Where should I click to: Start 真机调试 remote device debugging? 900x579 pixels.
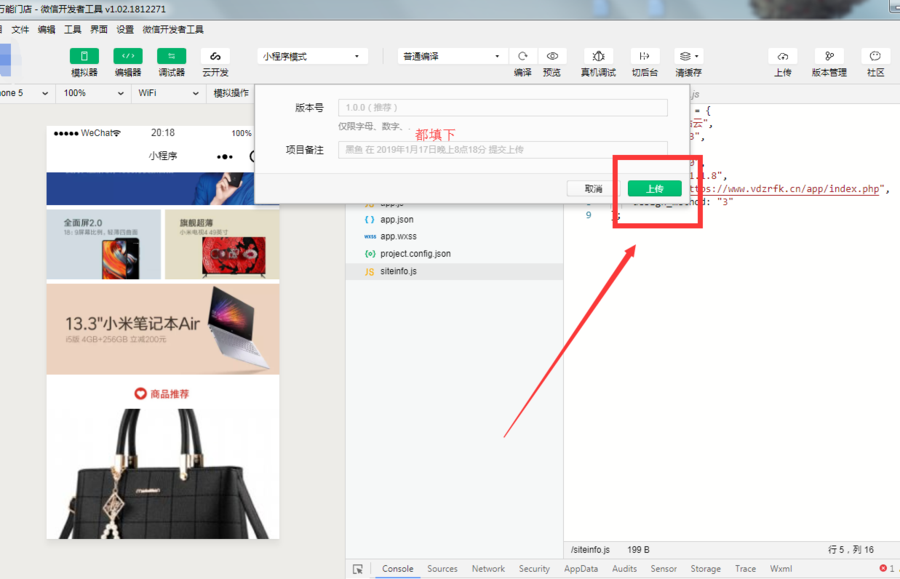[x=599, y=56]
